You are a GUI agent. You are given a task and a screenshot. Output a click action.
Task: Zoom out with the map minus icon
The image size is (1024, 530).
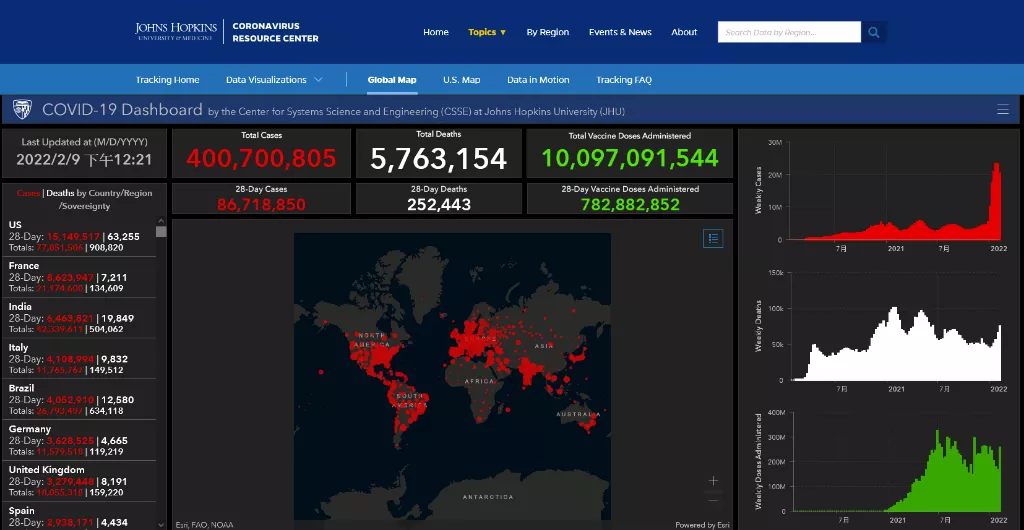coord(713,501)
